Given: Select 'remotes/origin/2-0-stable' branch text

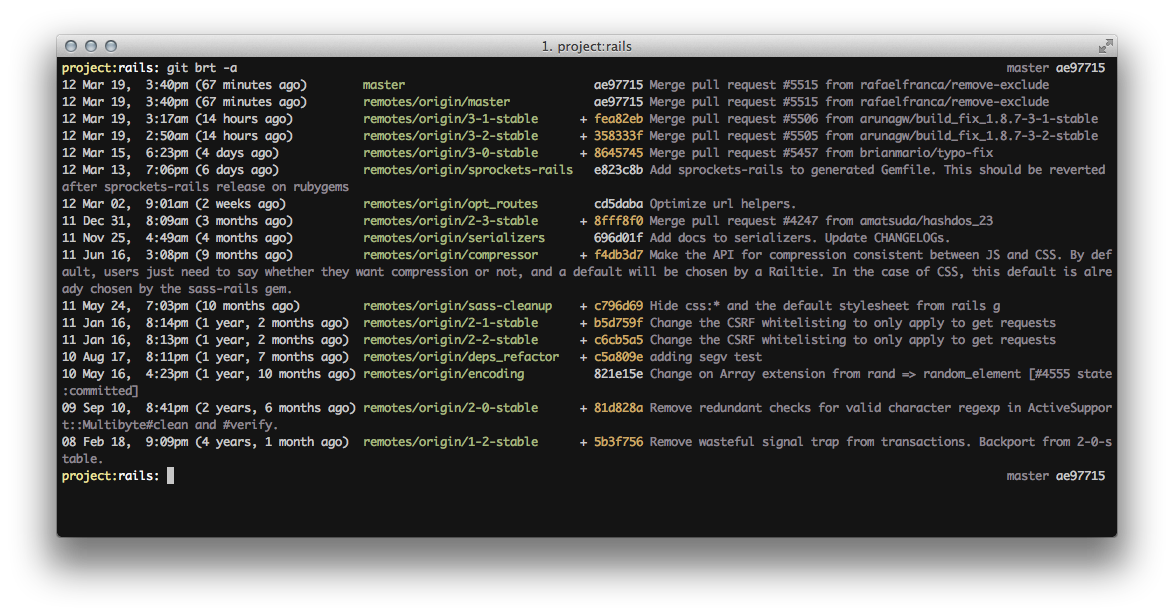Looking at the screenshot, I should 451,408.
